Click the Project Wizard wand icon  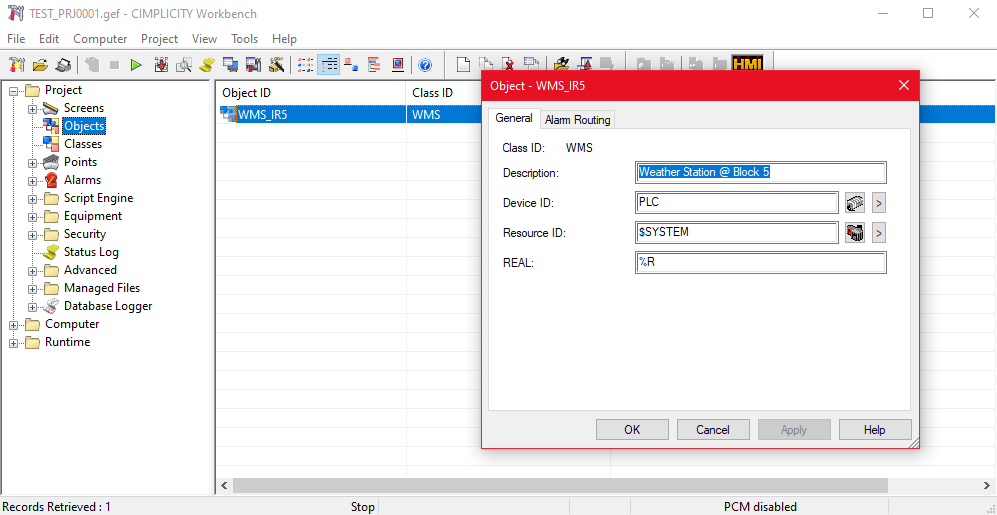click(x=276, y=64)
